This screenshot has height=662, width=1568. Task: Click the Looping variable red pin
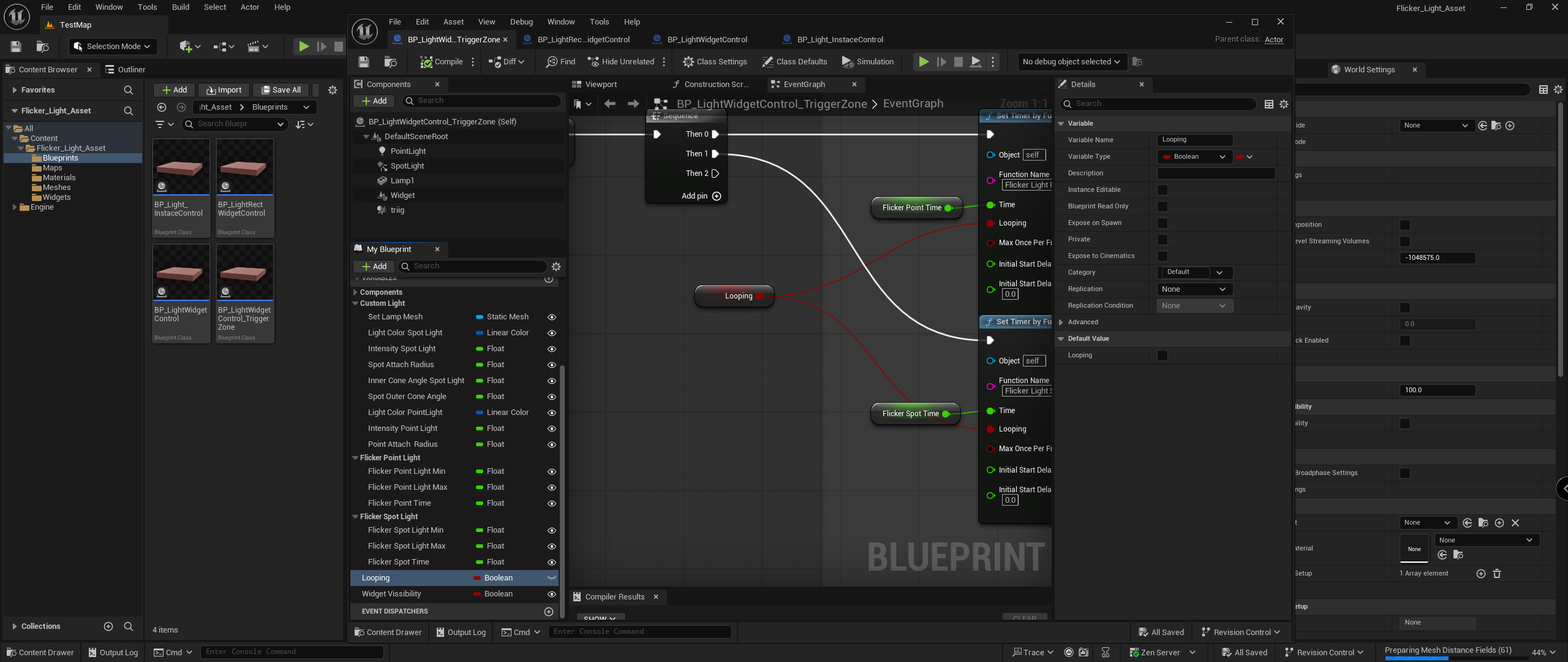(x=759, y=297)
